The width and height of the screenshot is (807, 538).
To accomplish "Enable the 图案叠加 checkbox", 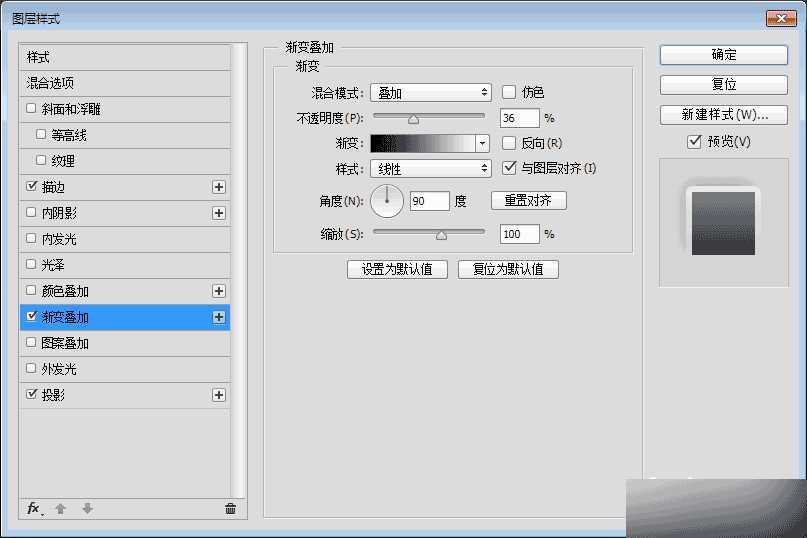I will 31,342.
